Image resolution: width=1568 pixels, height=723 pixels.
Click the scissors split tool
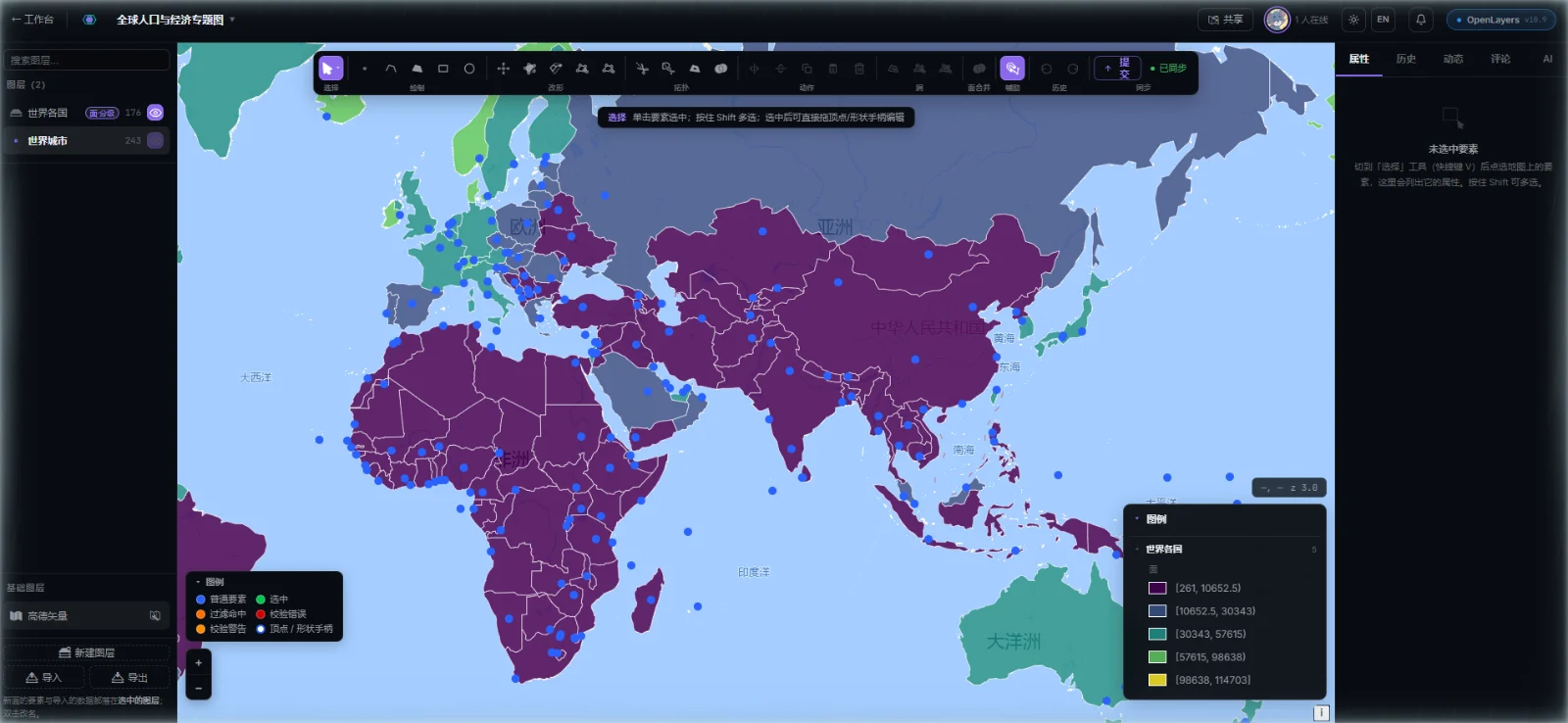642,69
